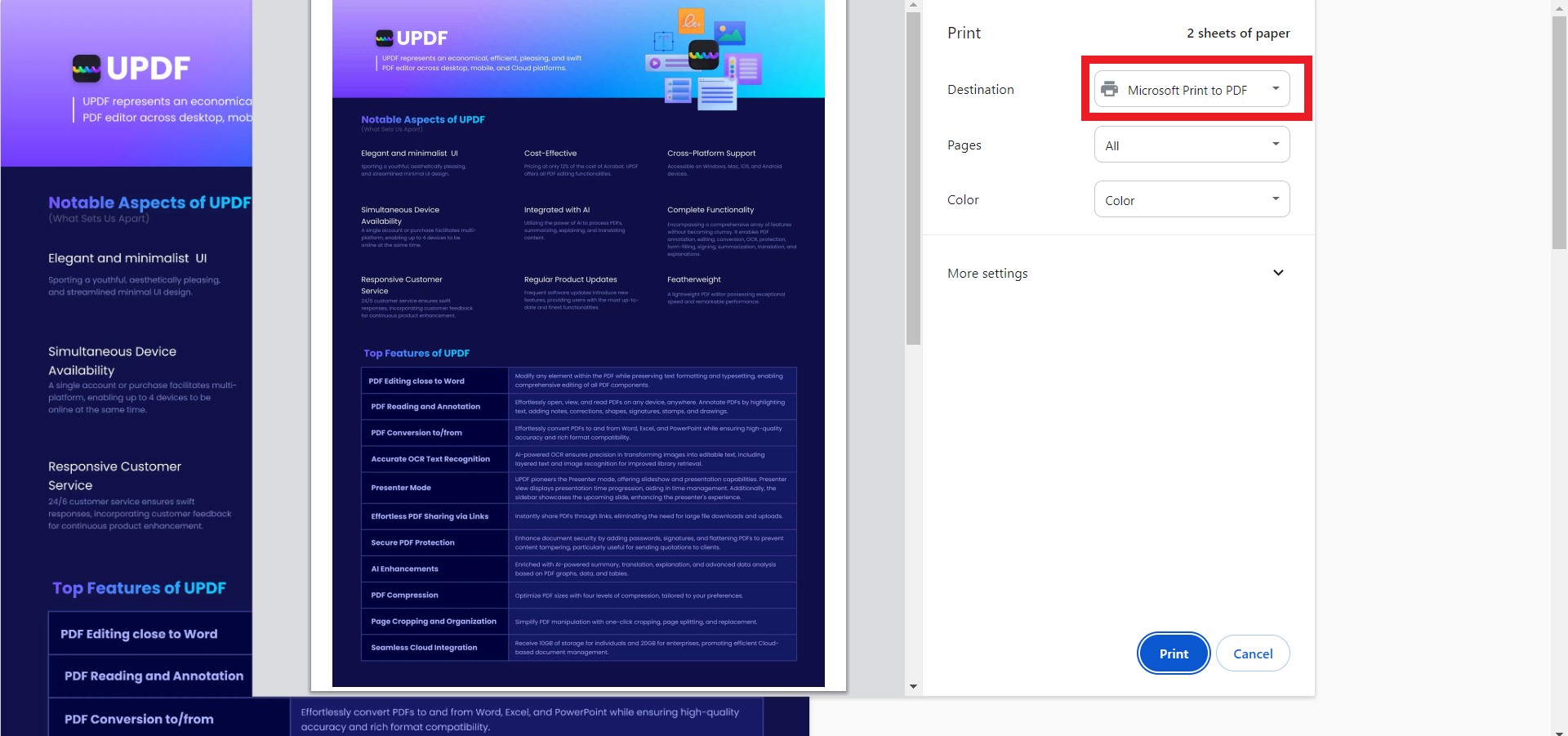Click the '2 sheets of paper' label
Image resolution: width=1568 pixels, height=736 pixels.
click(x=1238, y=33)
